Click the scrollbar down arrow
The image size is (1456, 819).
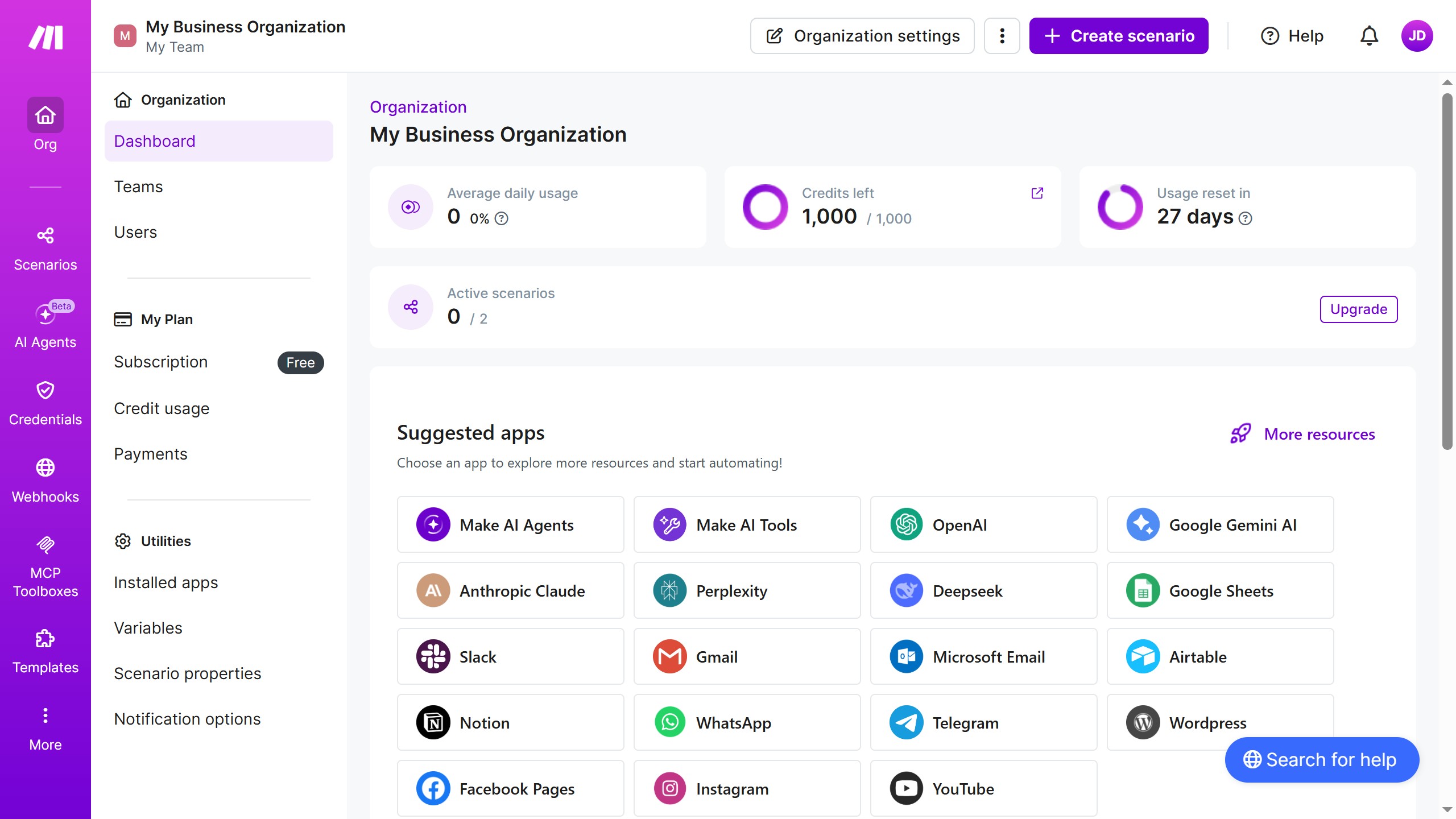[1447, 809]
